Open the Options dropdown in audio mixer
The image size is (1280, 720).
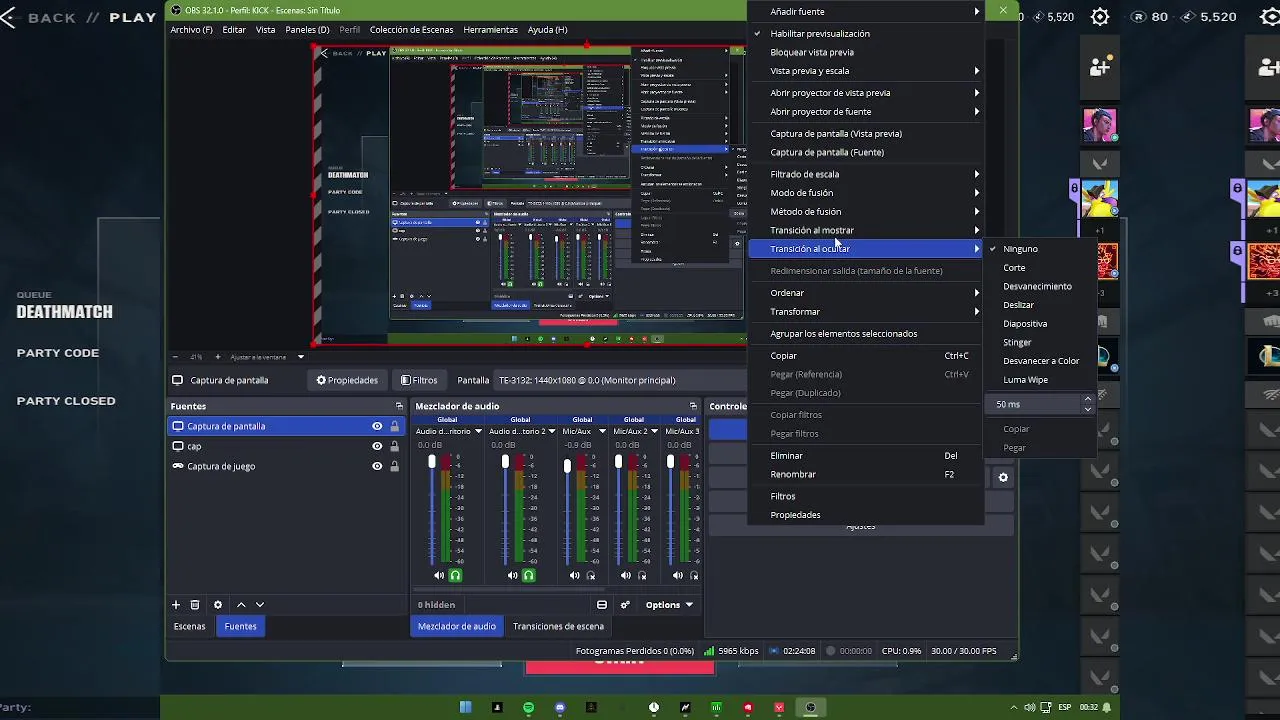pyautogui.click(x=669, y=605)
